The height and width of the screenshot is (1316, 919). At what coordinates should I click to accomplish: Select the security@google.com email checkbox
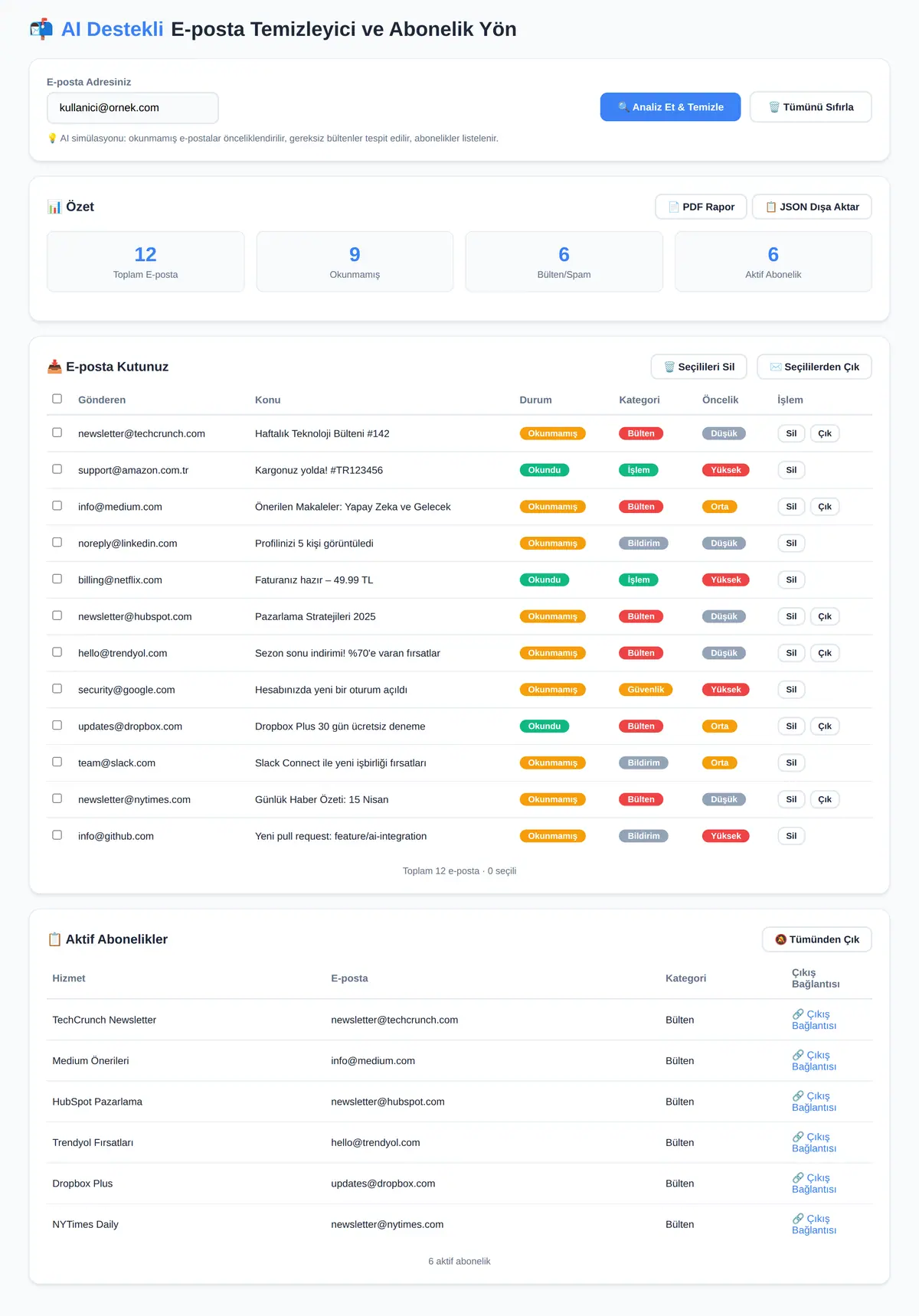(57, 689)
